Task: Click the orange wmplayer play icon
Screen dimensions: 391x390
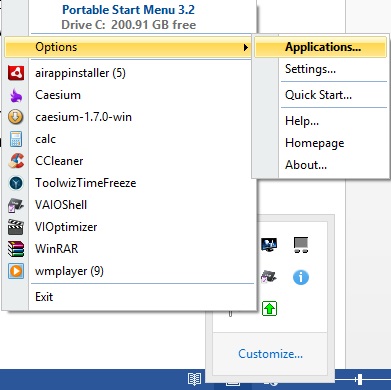Action: point(16,271)
